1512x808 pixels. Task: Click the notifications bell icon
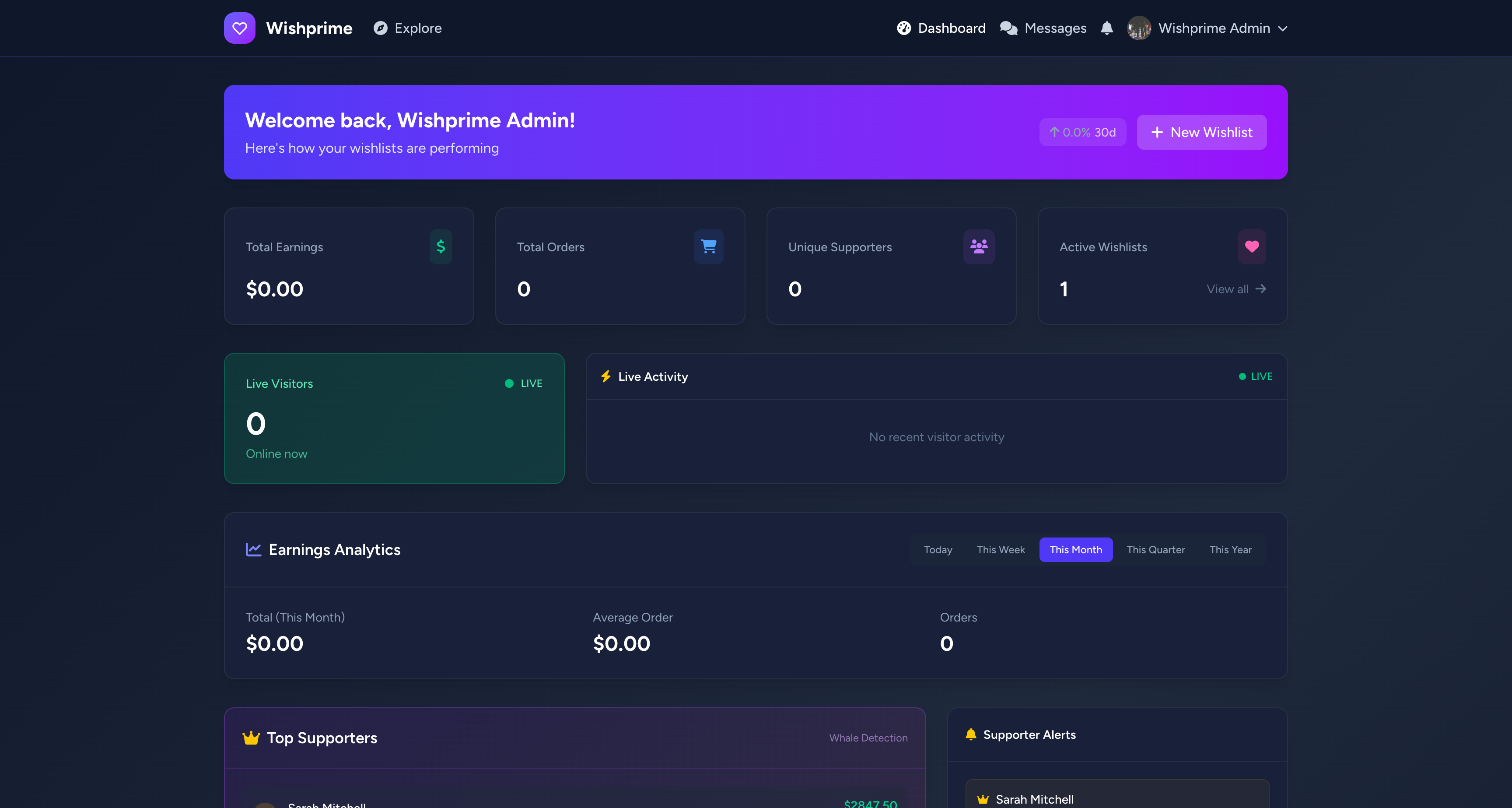[x=1107, y=28]
